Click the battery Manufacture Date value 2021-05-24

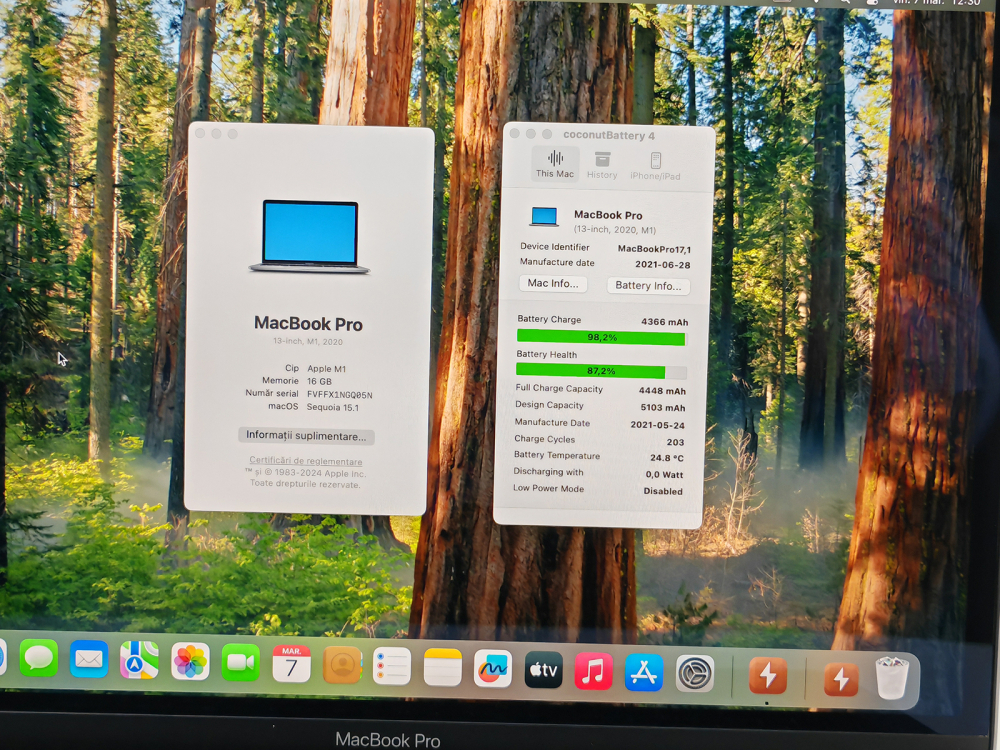tap(658, 425)
